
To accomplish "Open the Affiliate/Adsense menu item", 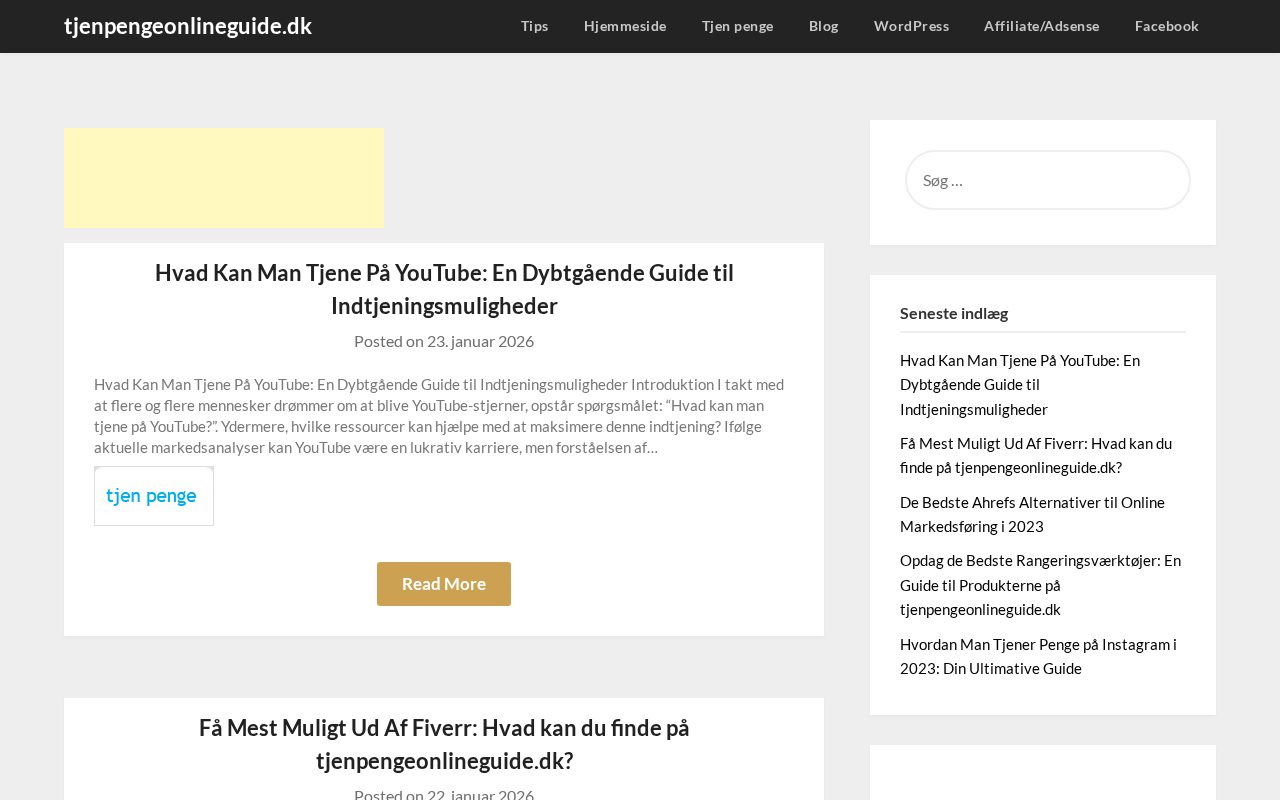I will pos(1042,26).
